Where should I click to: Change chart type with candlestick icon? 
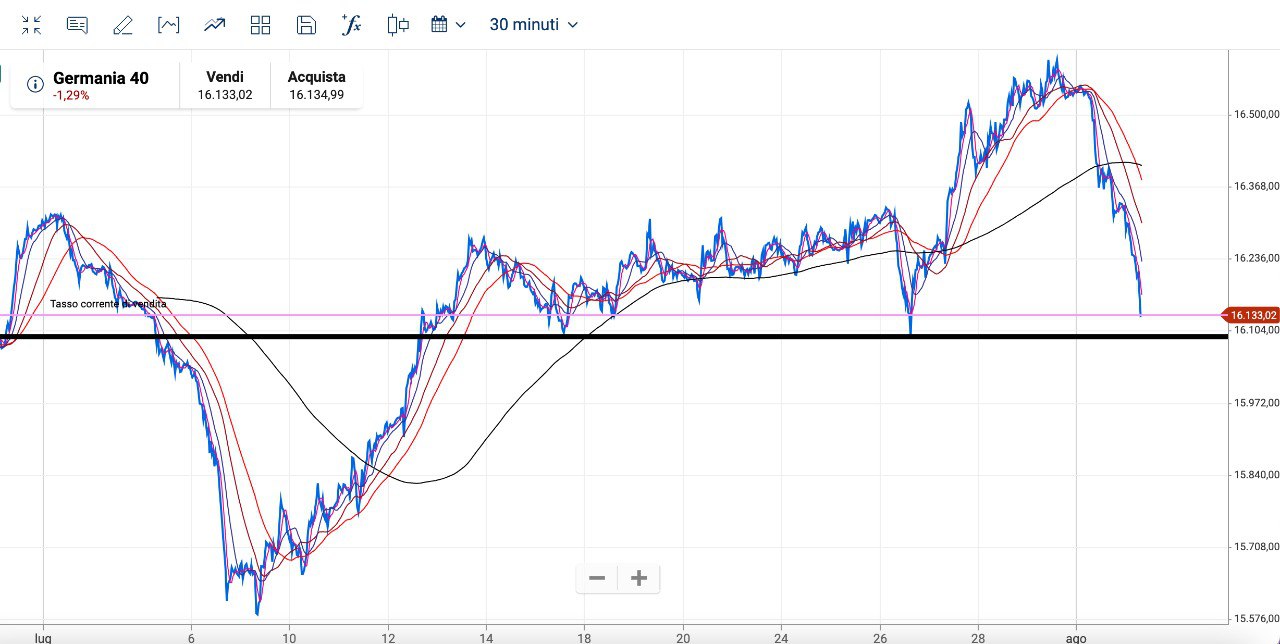pyautogui.click(x=398, y=25)
